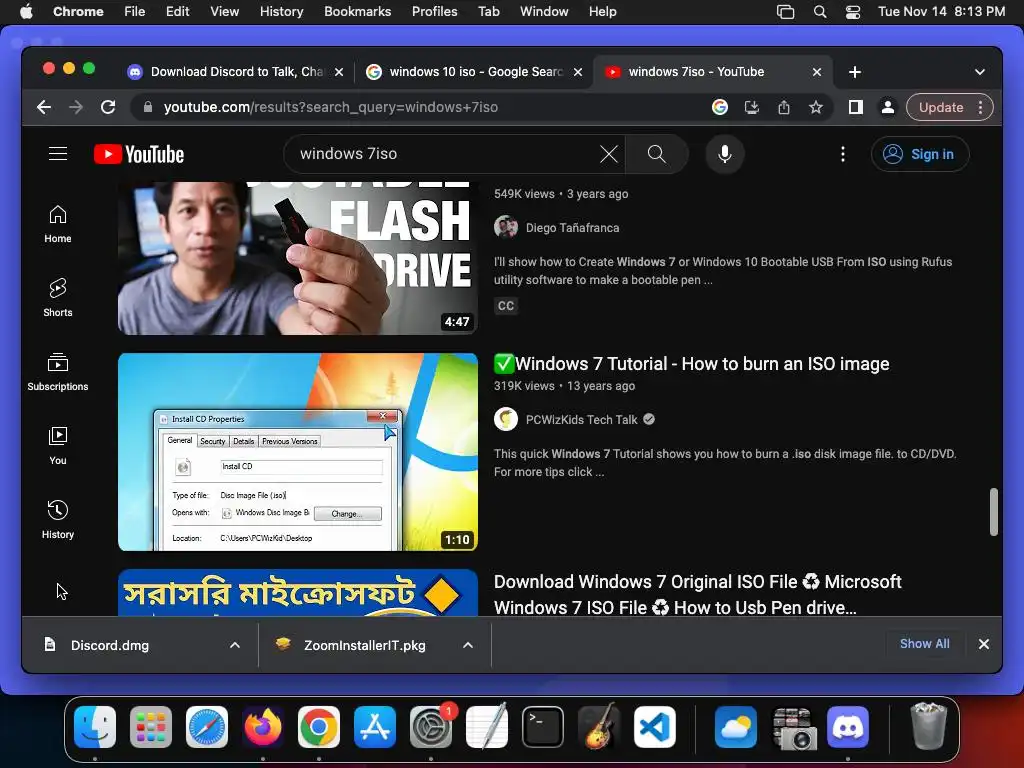Reload the current page
The width and height of the screenshot is (1024, 768).
[108, 107]
